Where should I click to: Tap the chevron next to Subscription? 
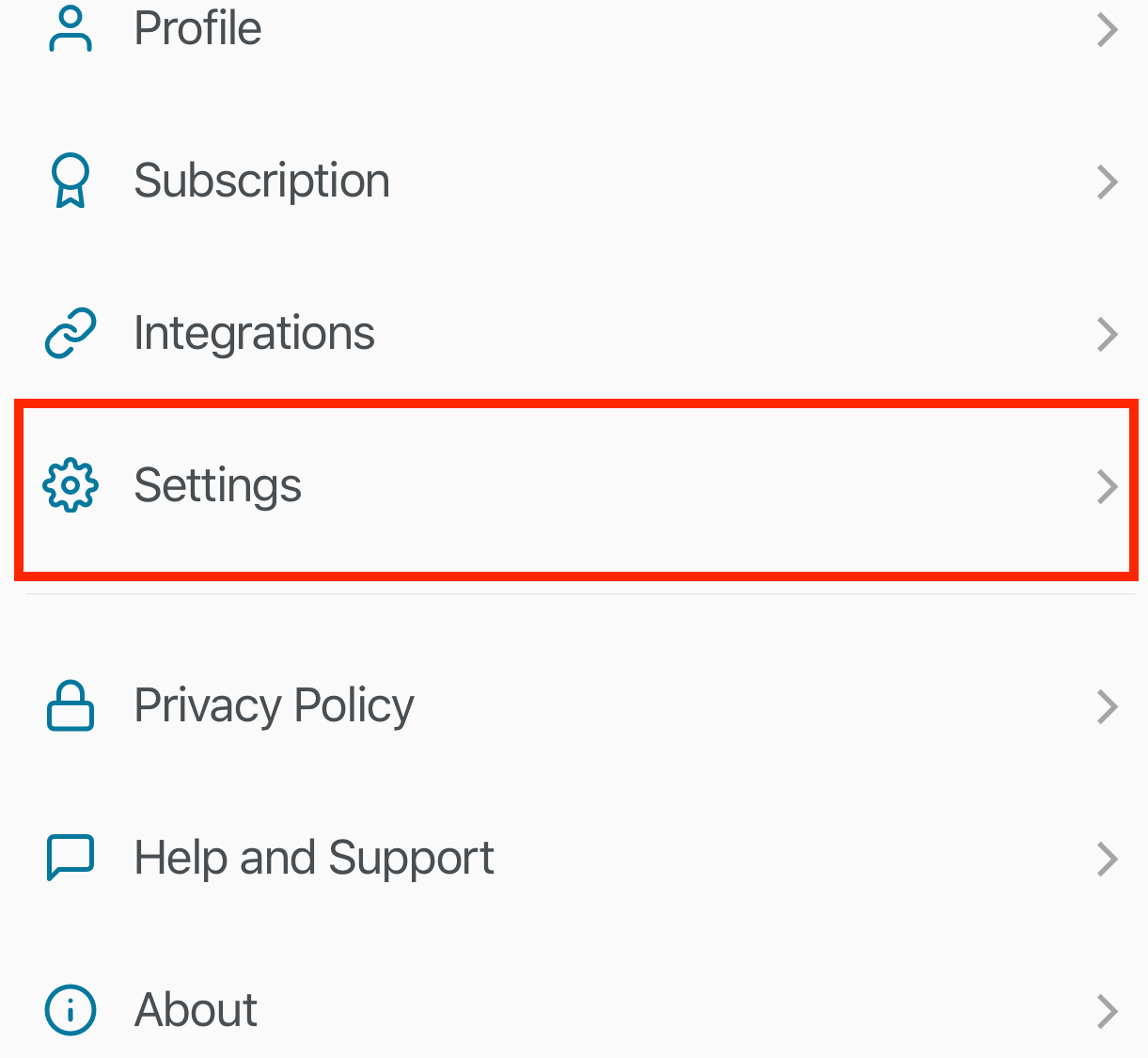pyautogui.click(x=1108, y=182)
